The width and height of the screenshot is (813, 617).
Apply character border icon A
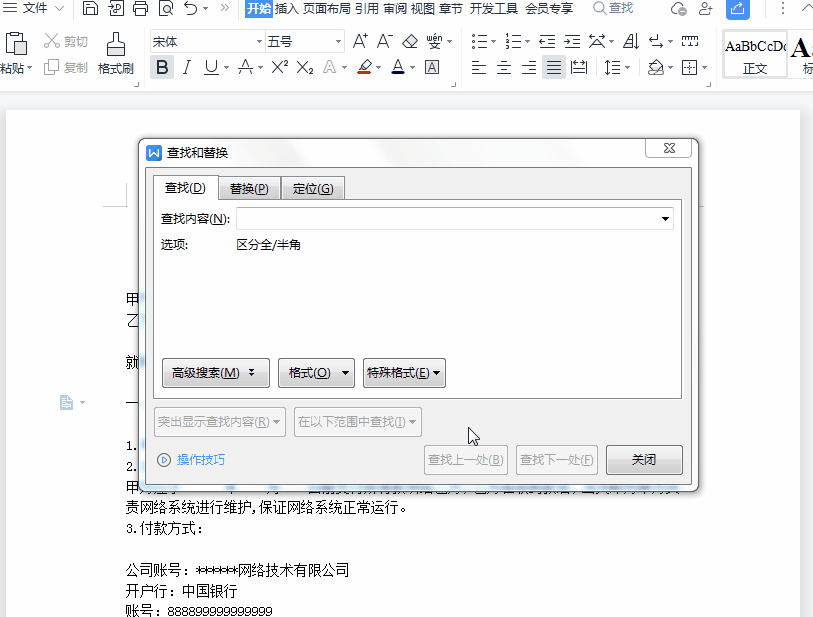click(x=432, y=67)
